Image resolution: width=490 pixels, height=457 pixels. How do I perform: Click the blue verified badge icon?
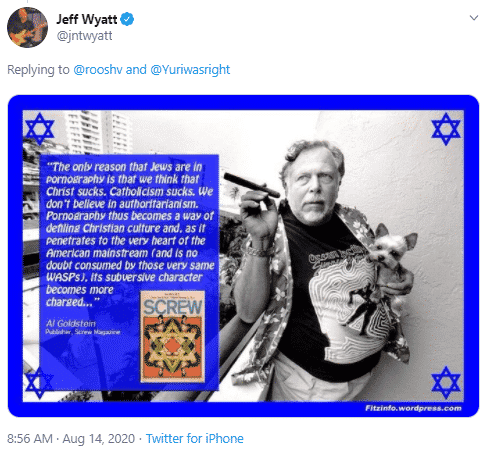[127, 19]
